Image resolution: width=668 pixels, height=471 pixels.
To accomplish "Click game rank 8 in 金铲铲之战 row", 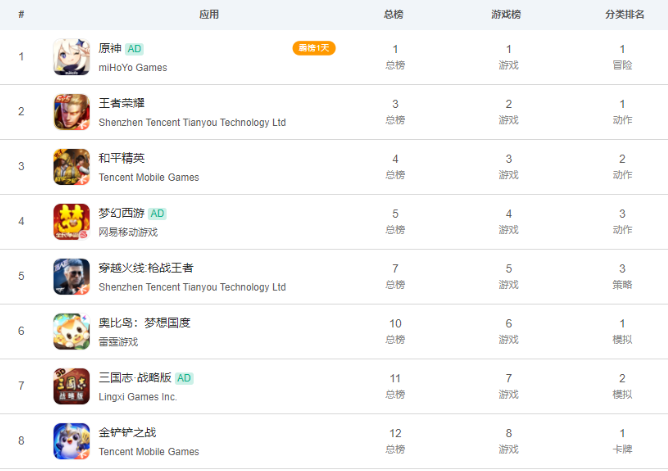I will pos(509,434).
